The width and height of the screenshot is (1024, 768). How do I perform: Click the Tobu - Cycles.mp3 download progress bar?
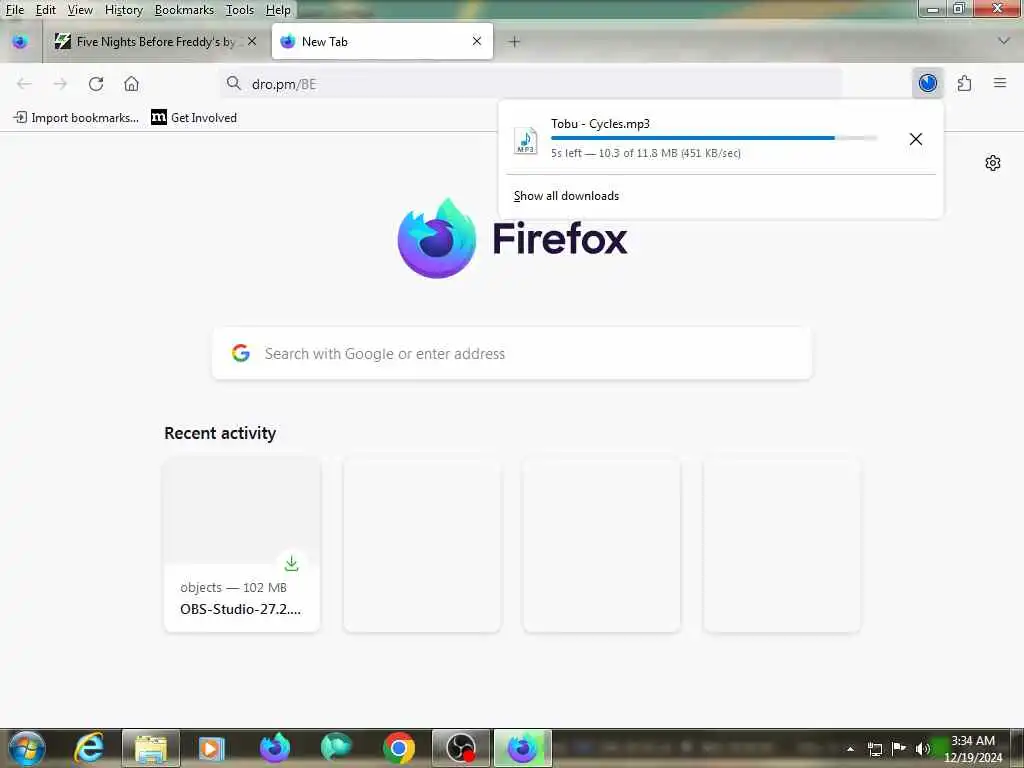coord(714,138)
